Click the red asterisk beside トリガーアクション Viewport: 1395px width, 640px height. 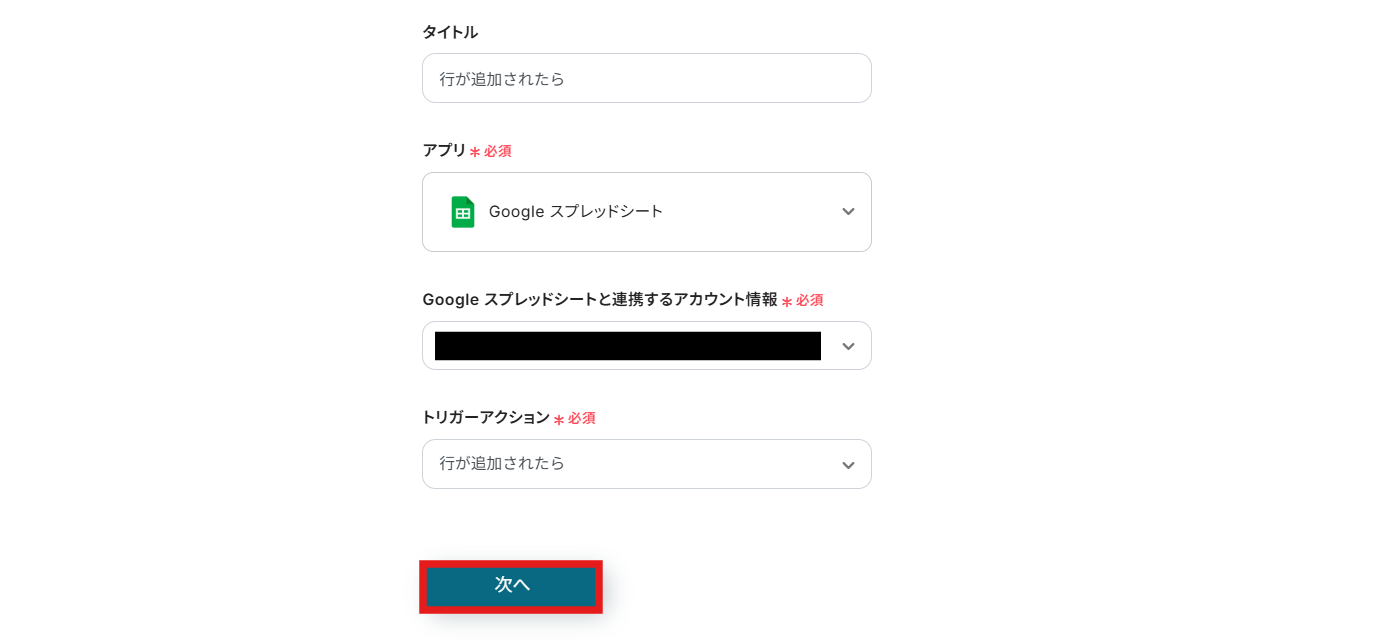point(559,419)
